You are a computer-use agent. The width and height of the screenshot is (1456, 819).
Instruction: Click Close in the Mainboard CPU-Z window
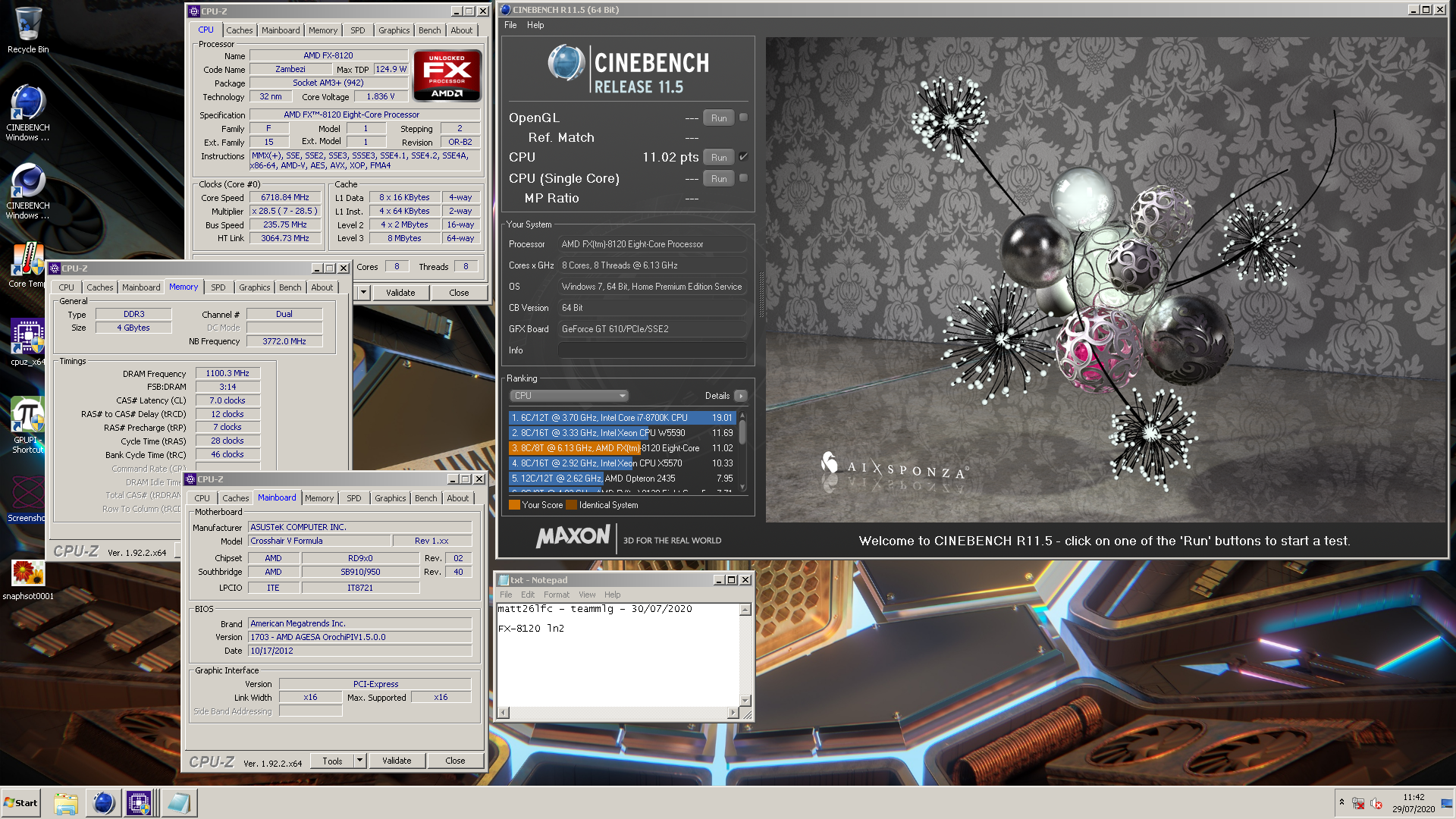pos(455,761)
